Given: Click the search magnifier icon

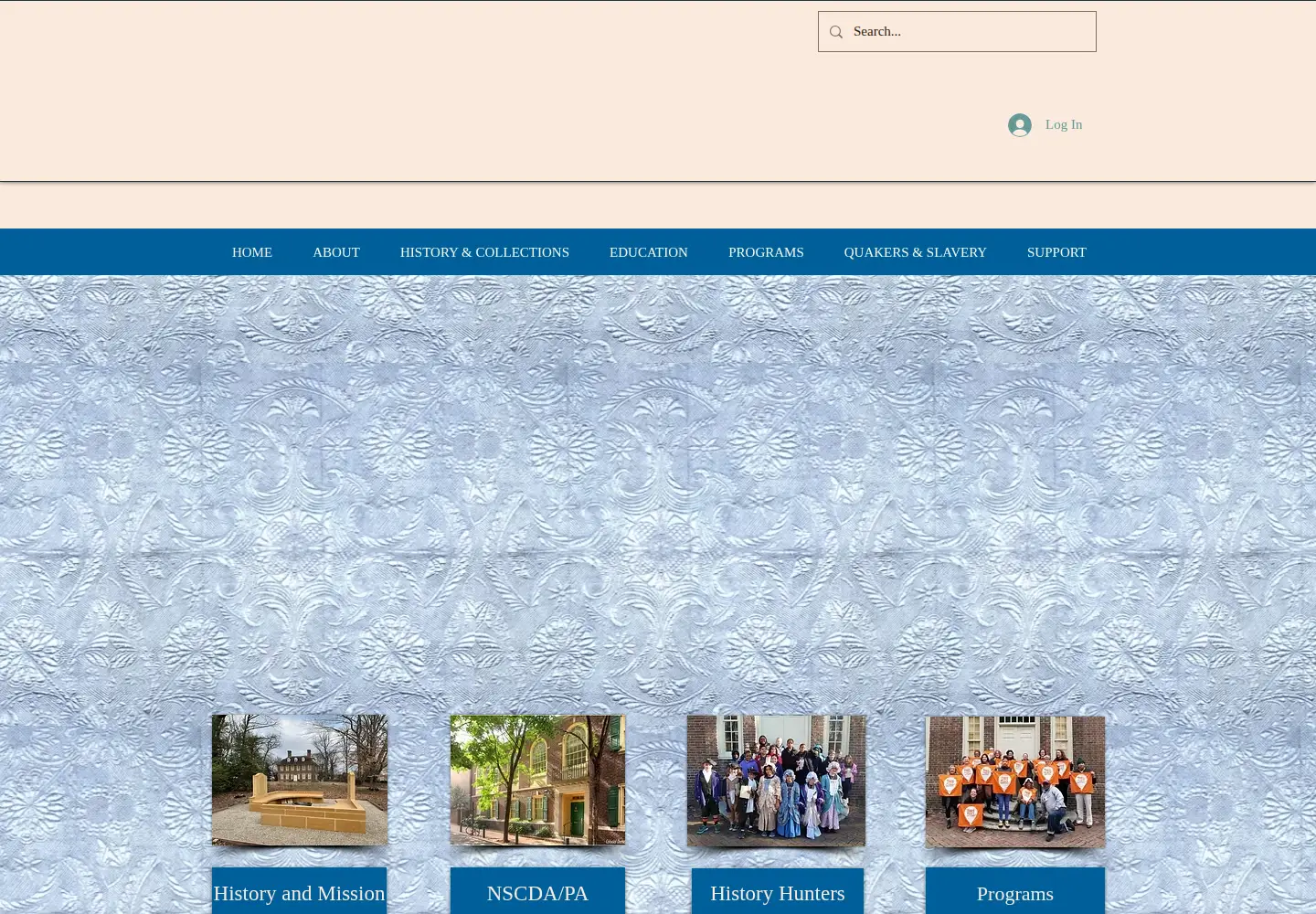Looking at the screenshot, I should pos(835,32).
